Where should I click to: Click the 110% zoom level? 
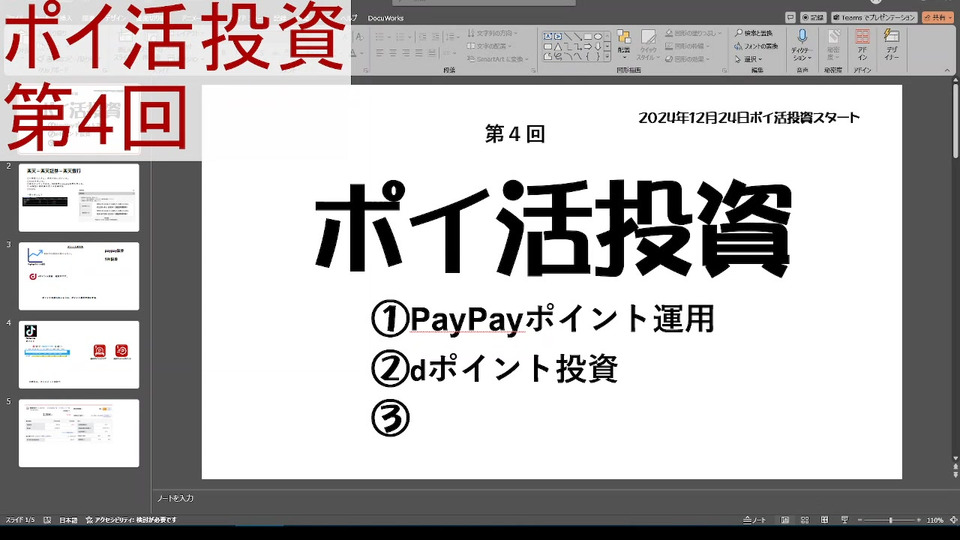(935, 520)
